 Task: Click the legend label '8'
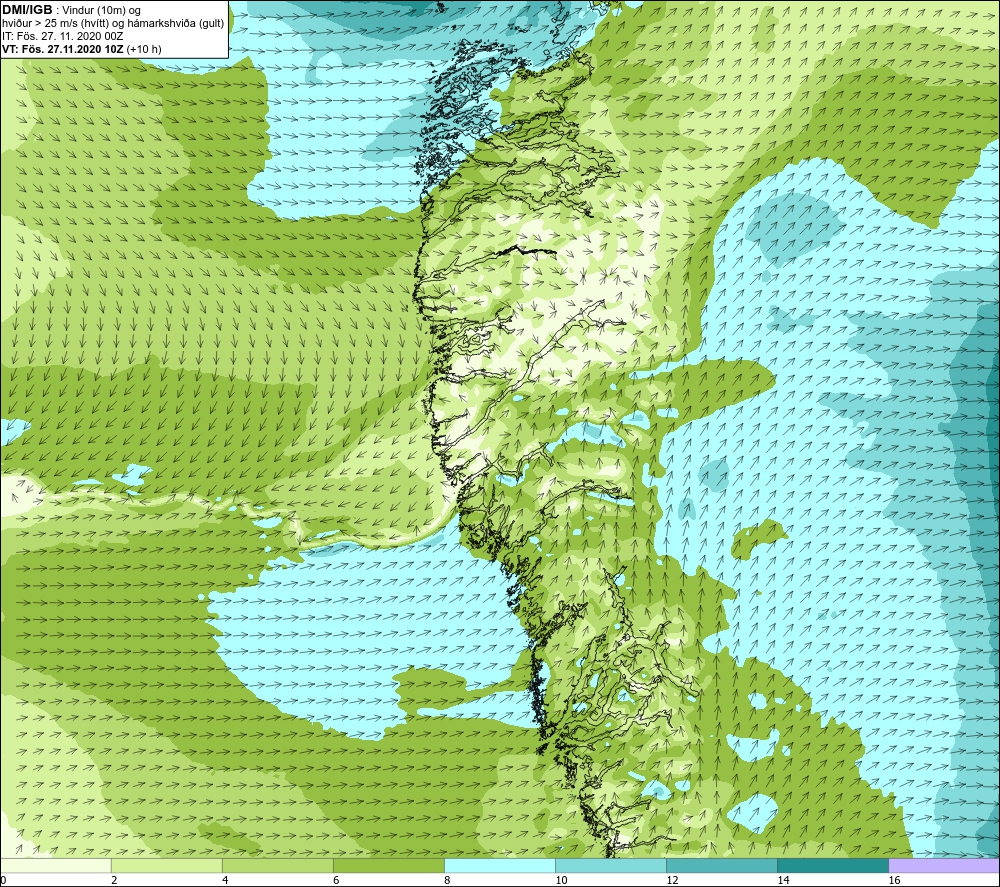[x=447, y=881]
